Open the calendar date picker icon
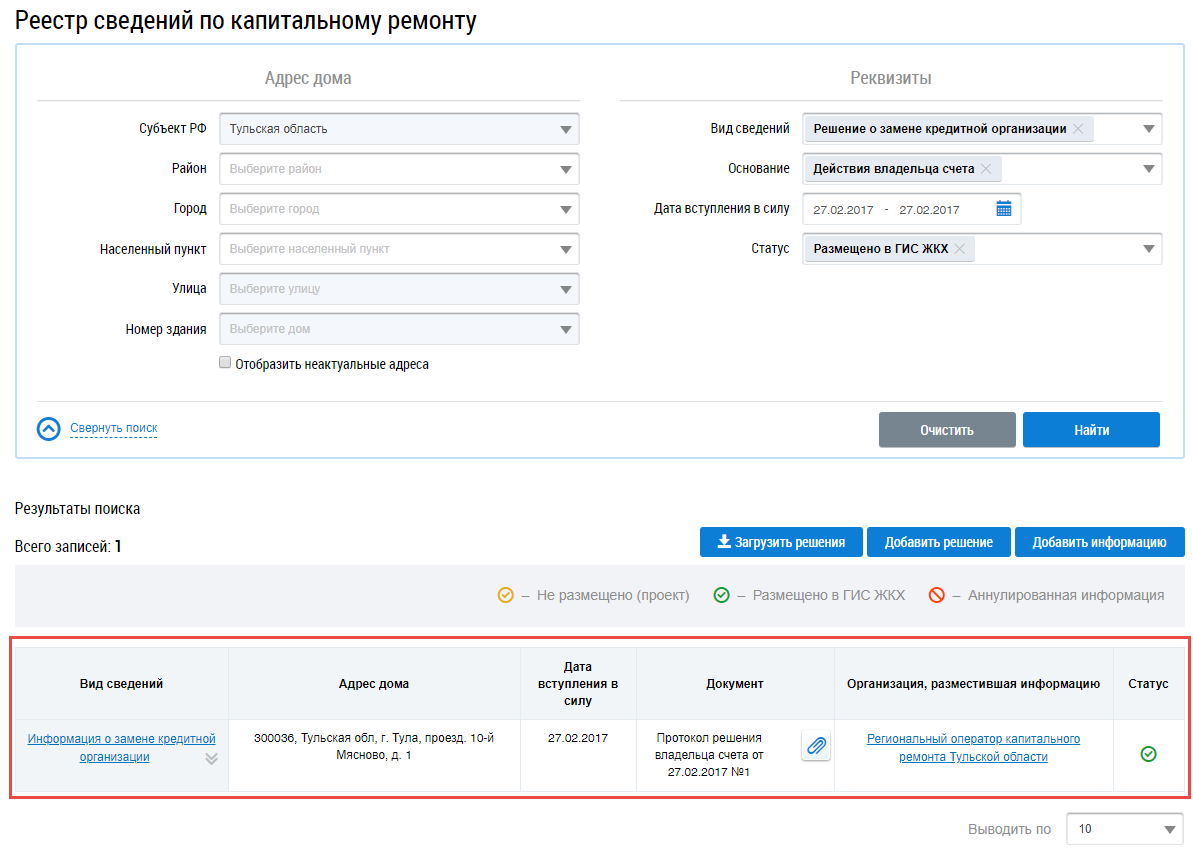 [x=1004, y=209]
